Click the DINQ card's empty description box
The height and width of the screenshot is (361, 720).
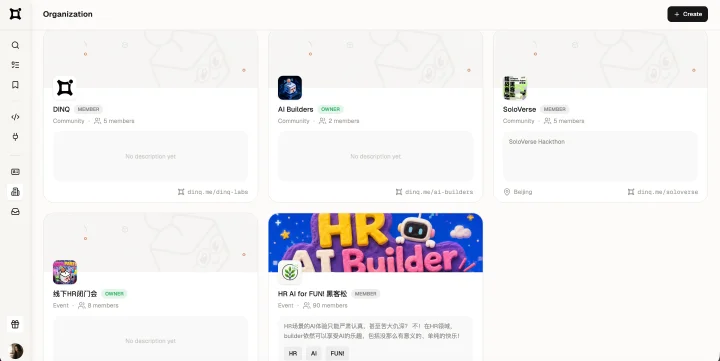click(x=151, y=156)
